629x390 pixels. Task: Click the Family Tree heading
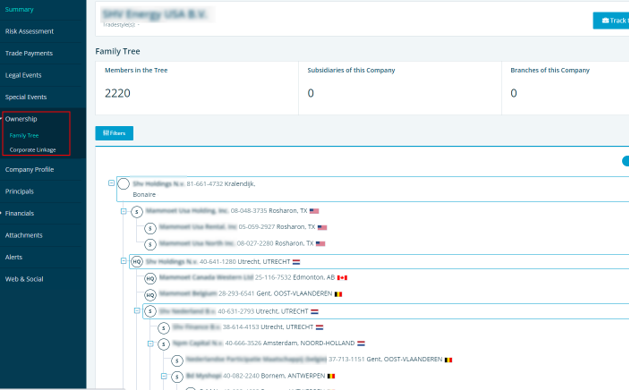click(118, 51)
